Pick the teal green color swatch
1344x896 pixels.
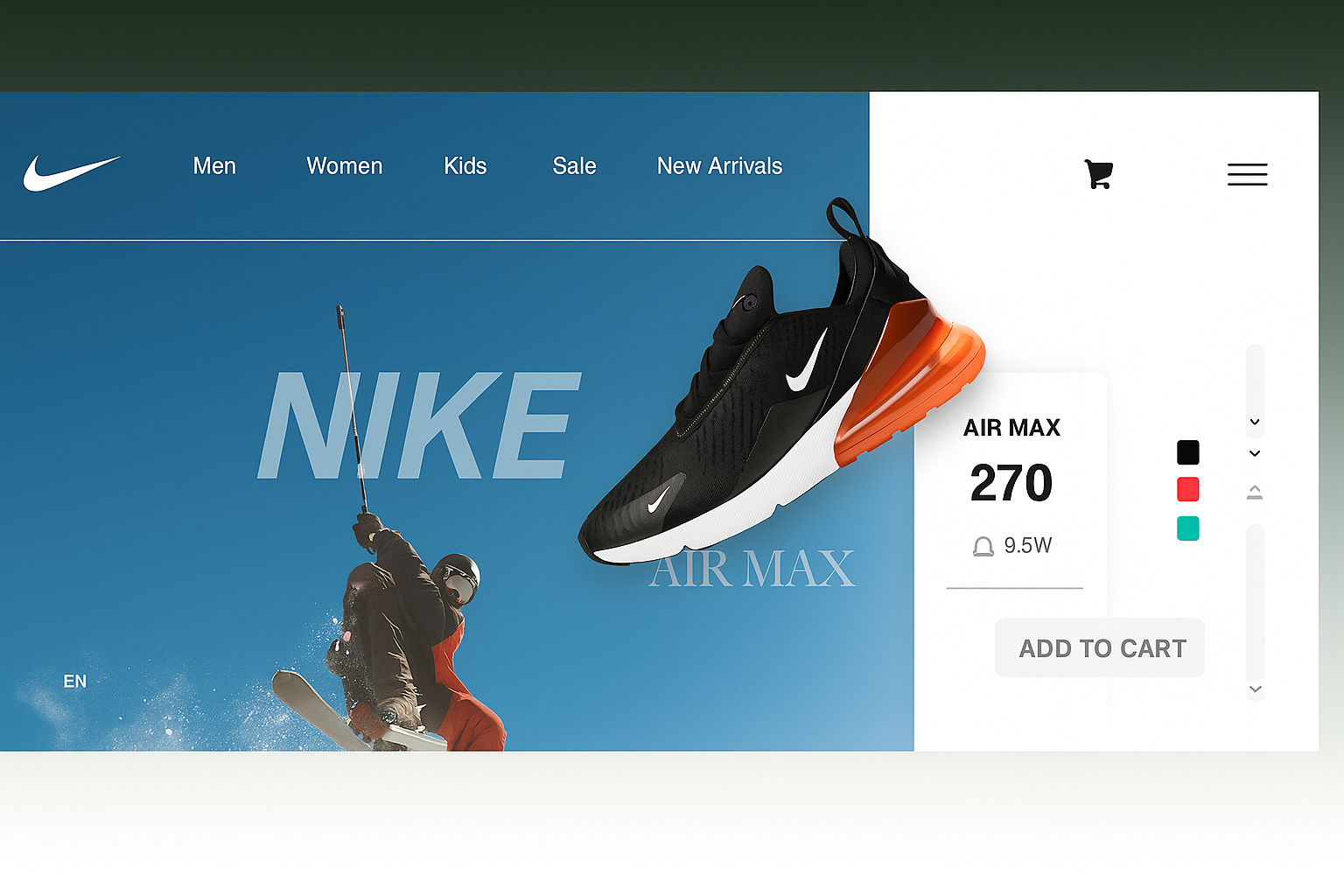[x=1188, y=528]
